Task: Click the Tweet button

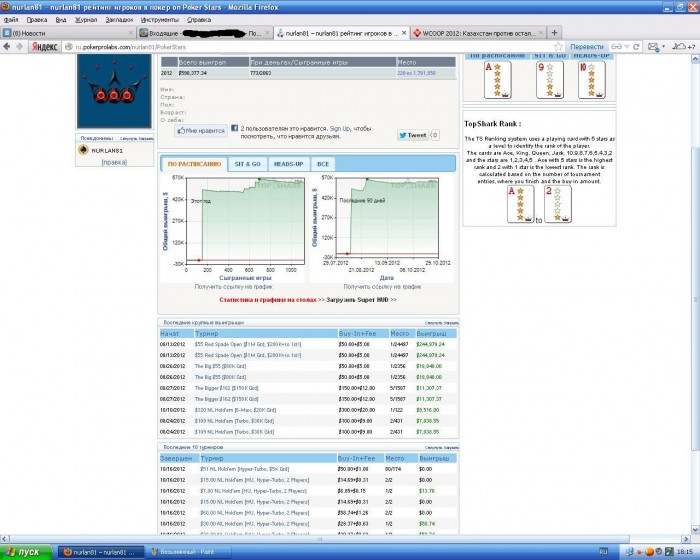Action: [412, 135]
